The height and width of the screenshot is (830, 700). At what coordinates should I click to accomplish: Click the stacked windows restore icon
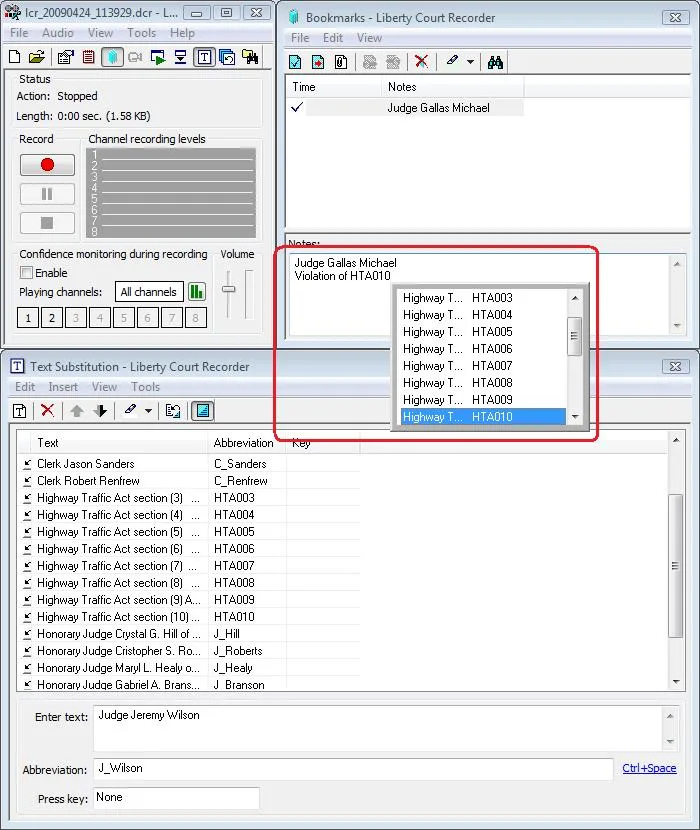point(227,57)
